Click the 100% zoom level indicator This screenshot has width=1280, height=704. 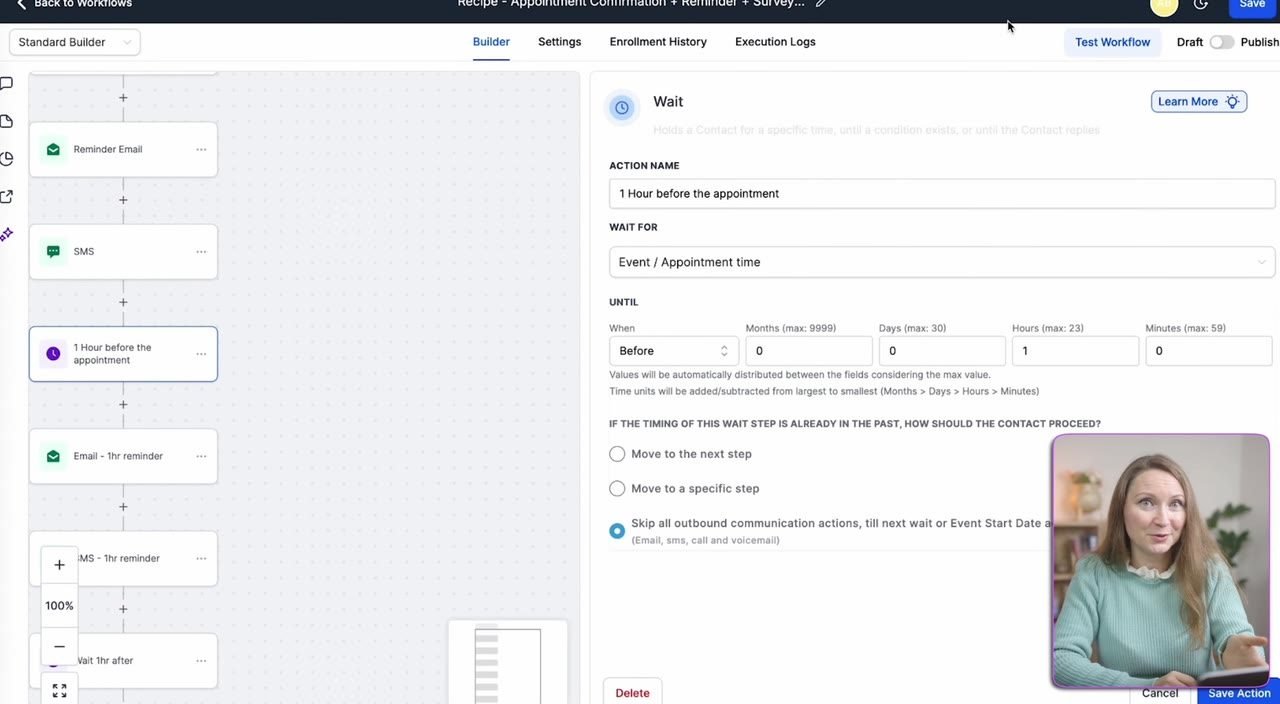pyautogui.click(x=59, y=606)
